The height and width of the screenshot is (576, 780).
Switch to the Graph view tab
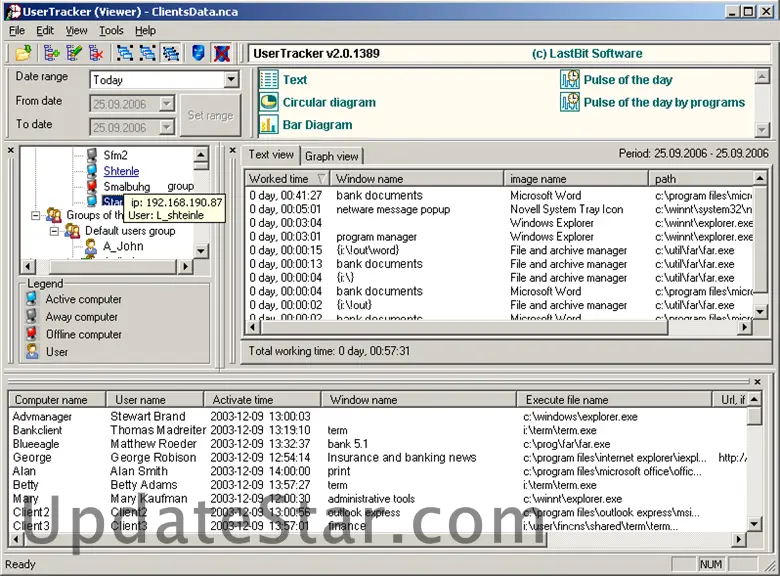click(x=331, y=156)
